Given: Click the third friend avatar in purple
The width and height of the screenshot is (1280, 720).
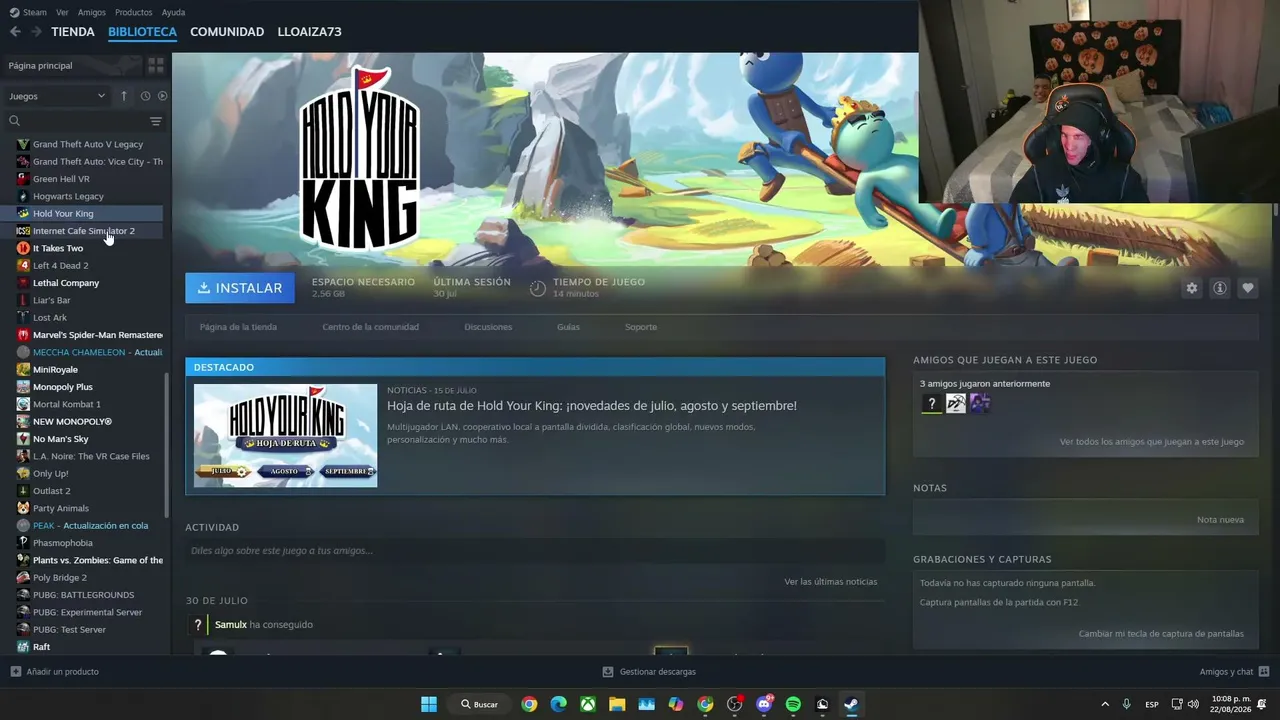Looking at the screenshot, I should [980, 403].
